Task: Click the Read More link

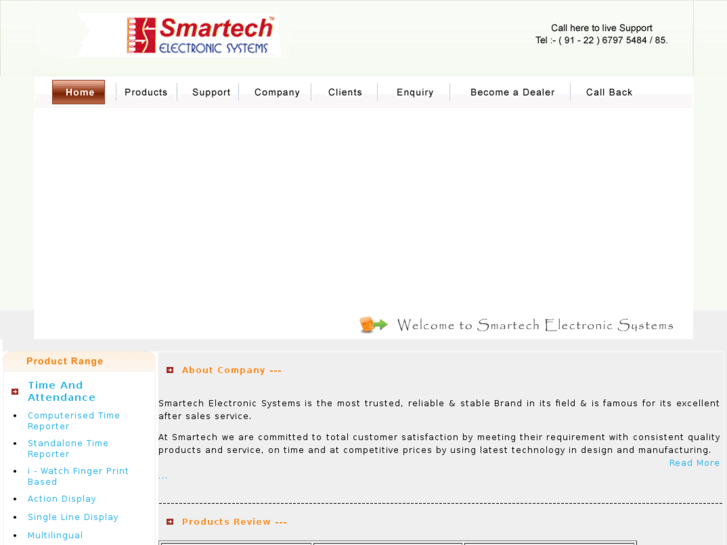Action: click(694, 463)
